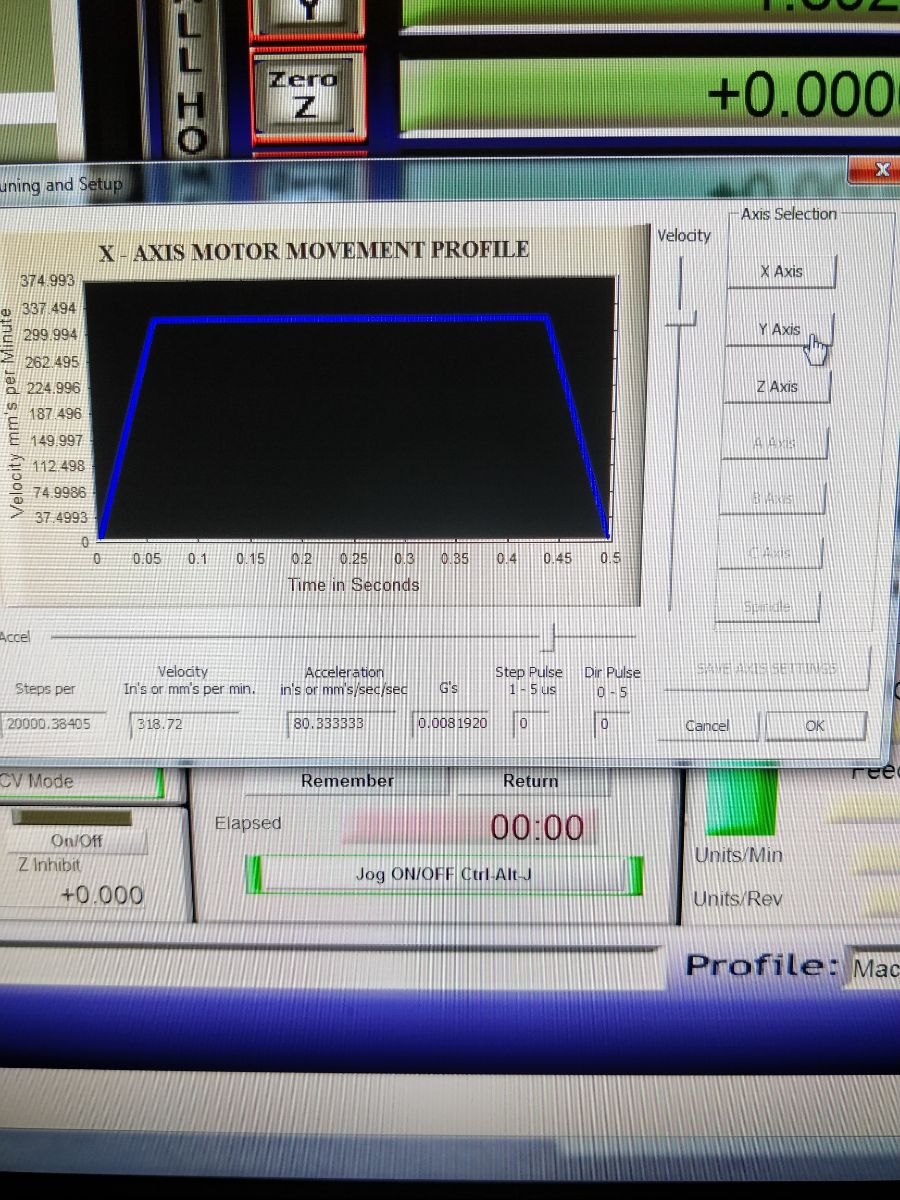Click the Z Inhibit +0.000 value

click(x=102, y=895)
